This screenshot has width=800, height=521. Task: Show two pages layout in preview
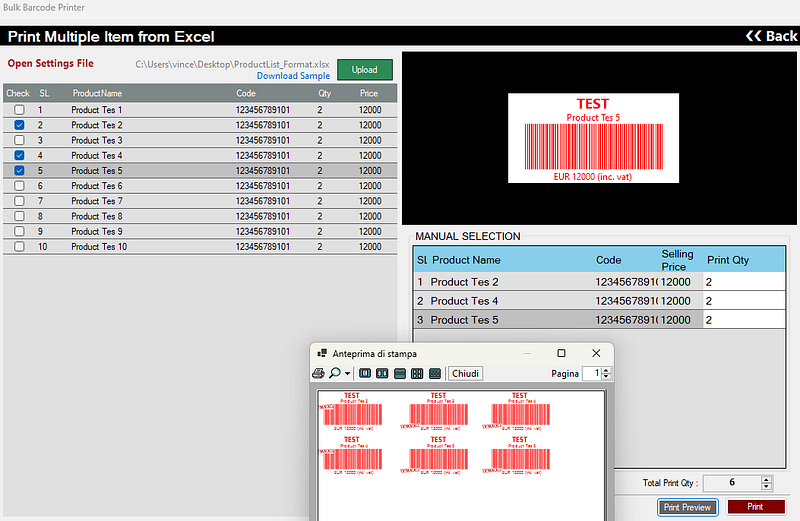click(382, 374)
